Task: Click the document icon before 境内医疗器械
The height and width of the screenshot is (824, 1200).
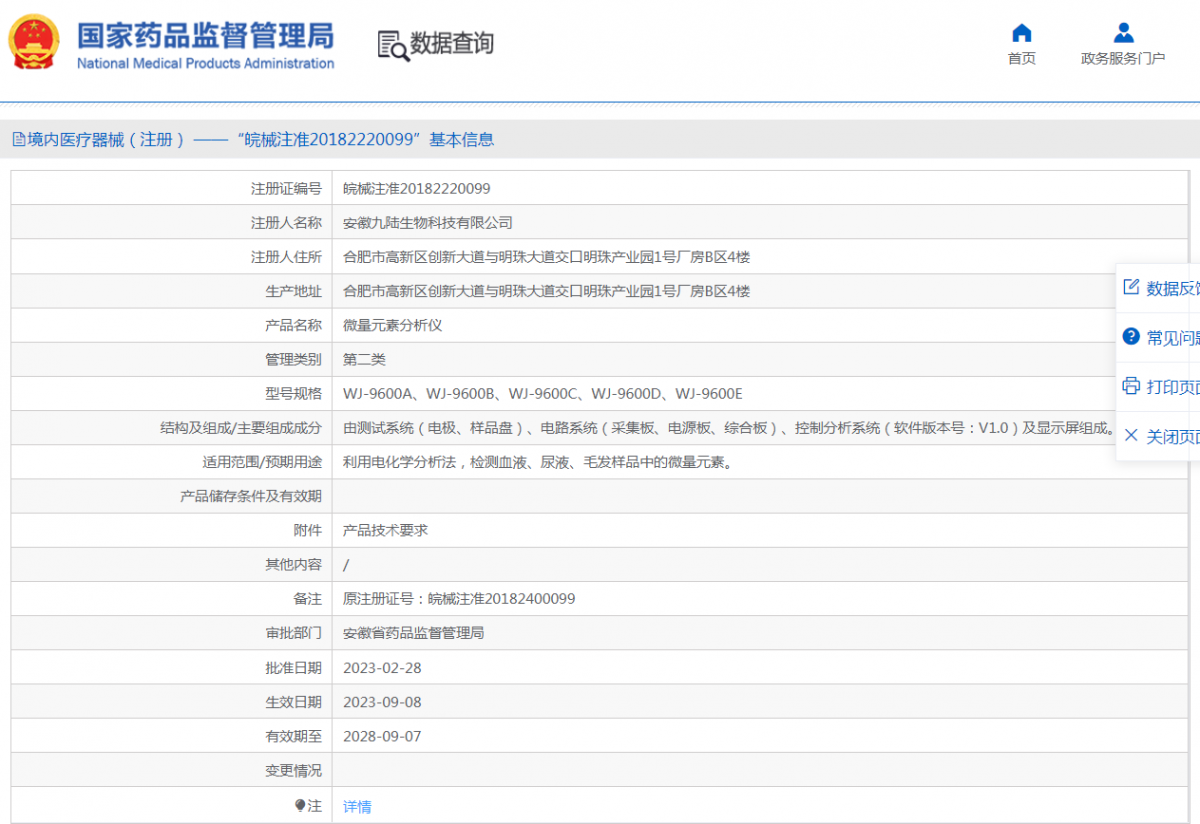Action: point(18,140)
